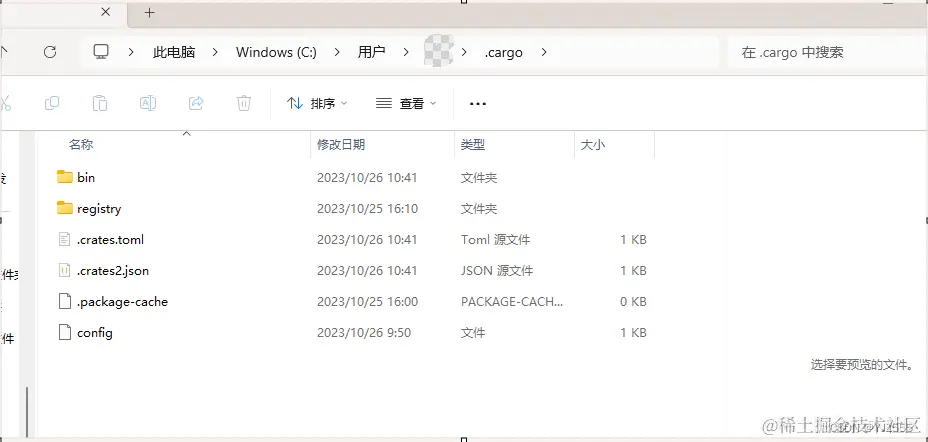The width and height of the screenshot is (928, 442).
Task: Click the .cargo breadcrumb segment
Action: (504, 53)
